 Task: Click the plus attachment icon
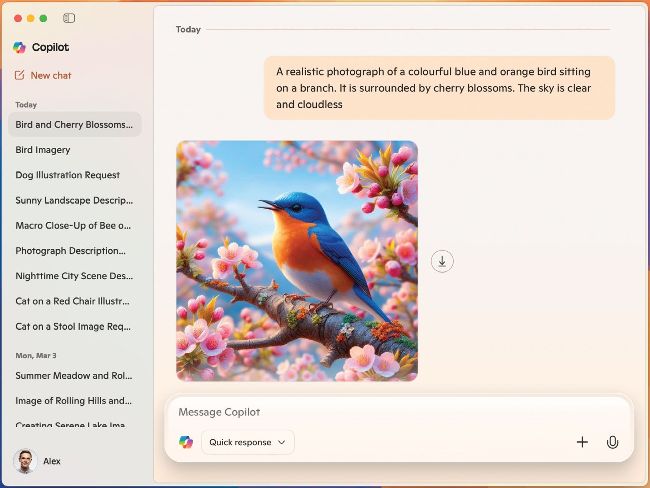582,442
